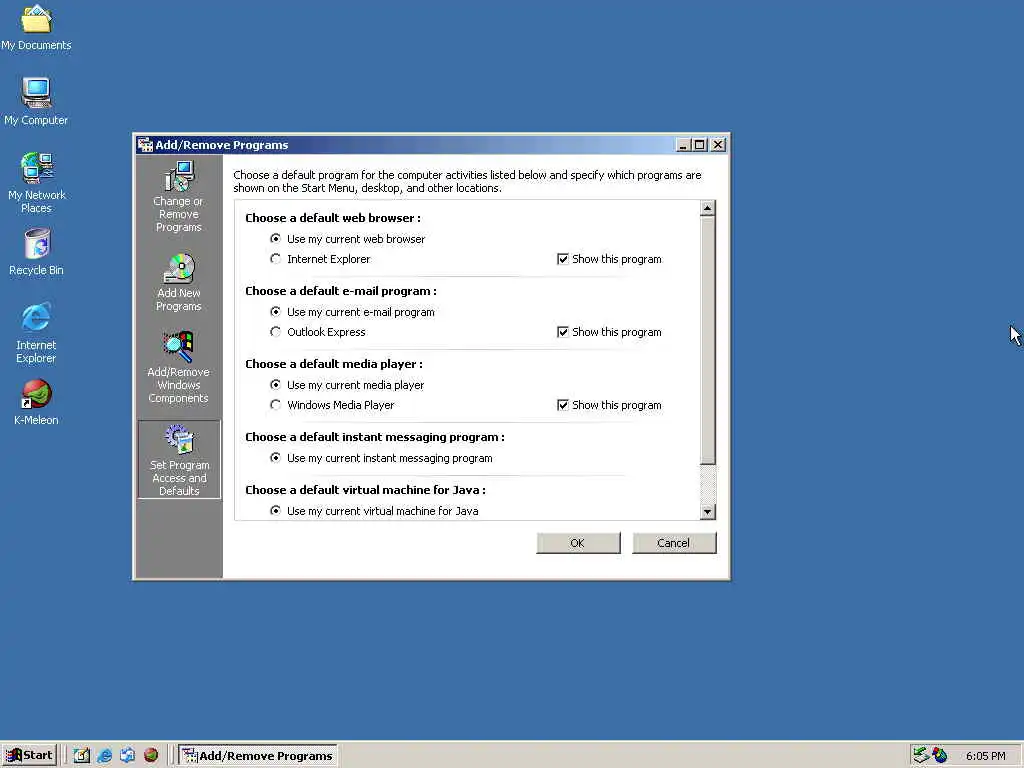The image size is (1024, 768).
Task: Click Windows Update tray icon
Action: pos(940,755)
